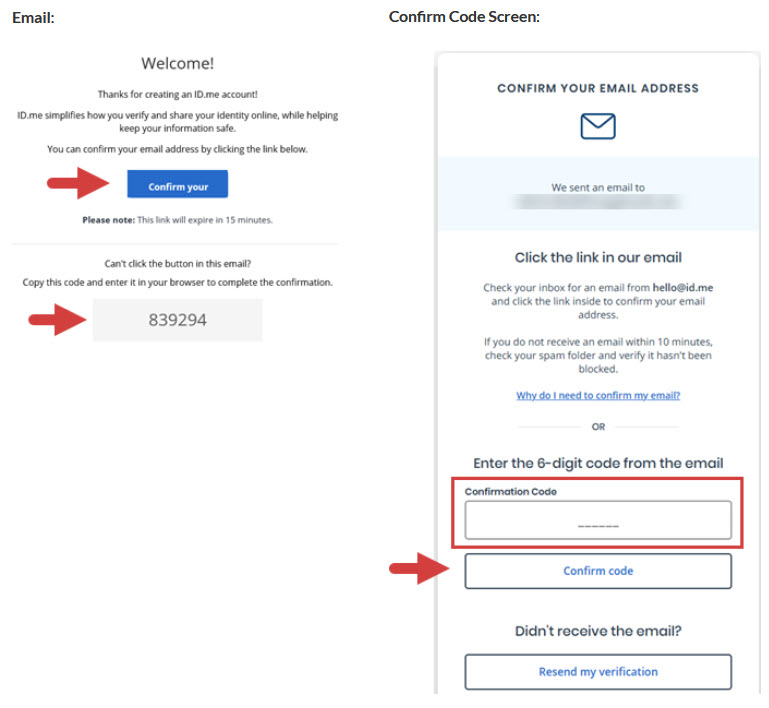This screenshot has width=769, height=708.
Task: Click 'Enter the 6-digit code from the email' heading
Action: click(x=598, y=463)
